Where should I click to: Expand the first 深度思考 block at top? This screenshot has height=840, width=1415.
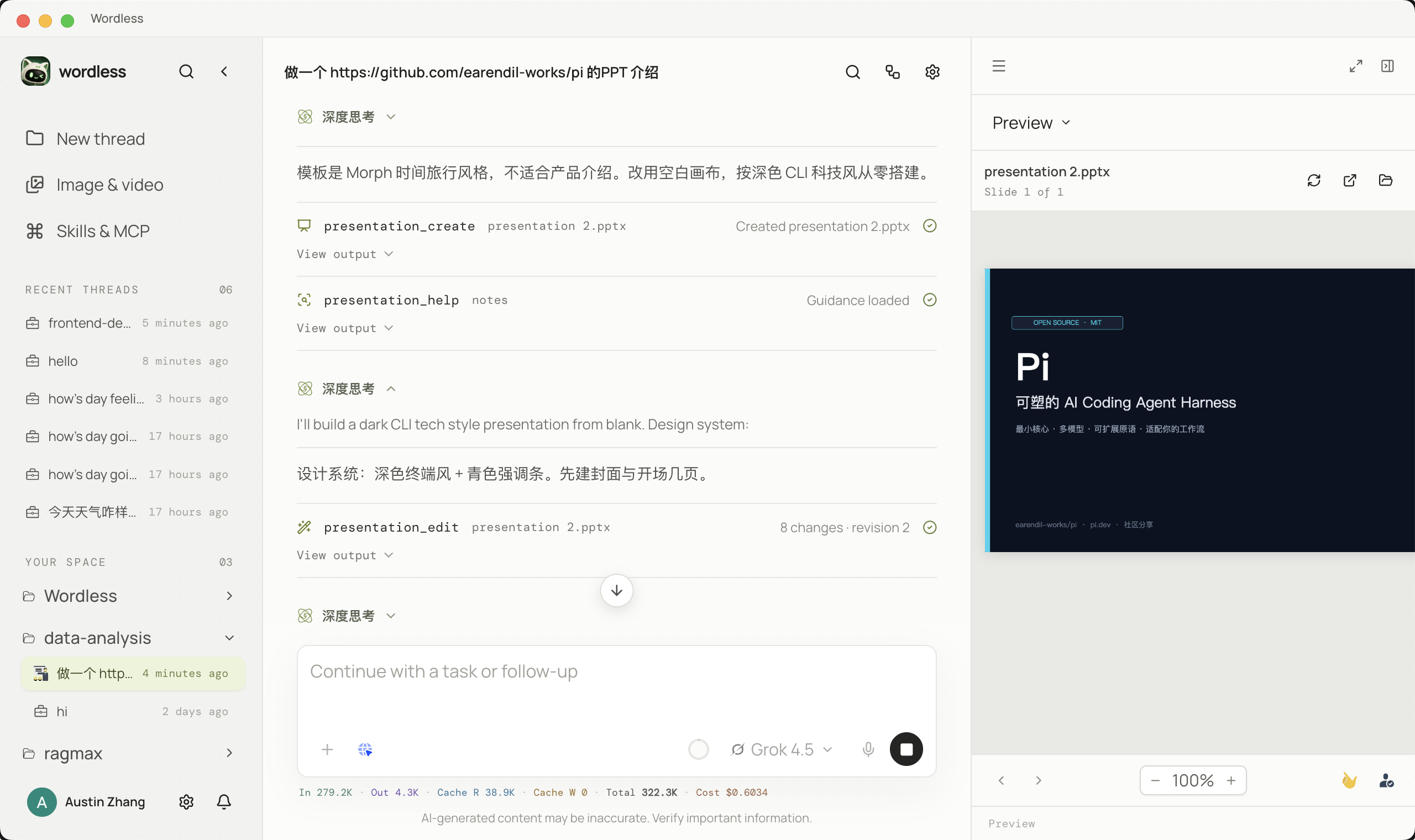point(347,117)
